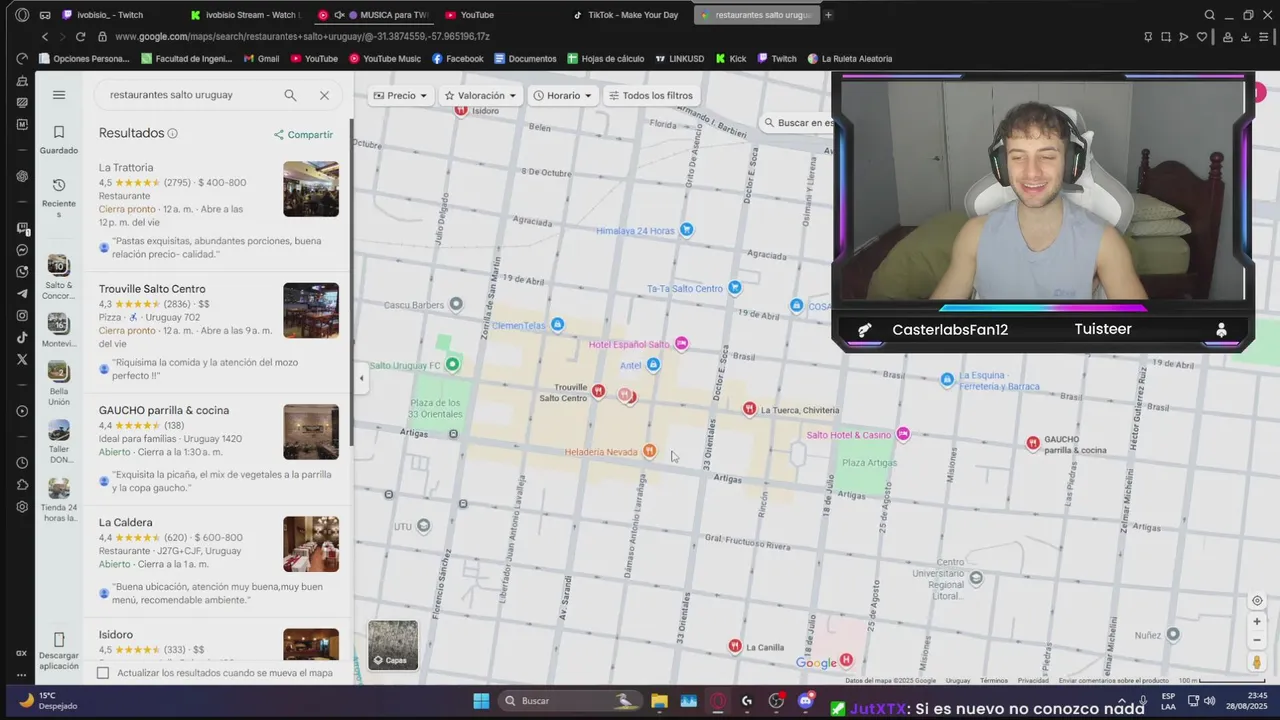This screenshot has height=720, width=1280.
Task: Open the Facebook bookmark
Action: pos(458,59)
